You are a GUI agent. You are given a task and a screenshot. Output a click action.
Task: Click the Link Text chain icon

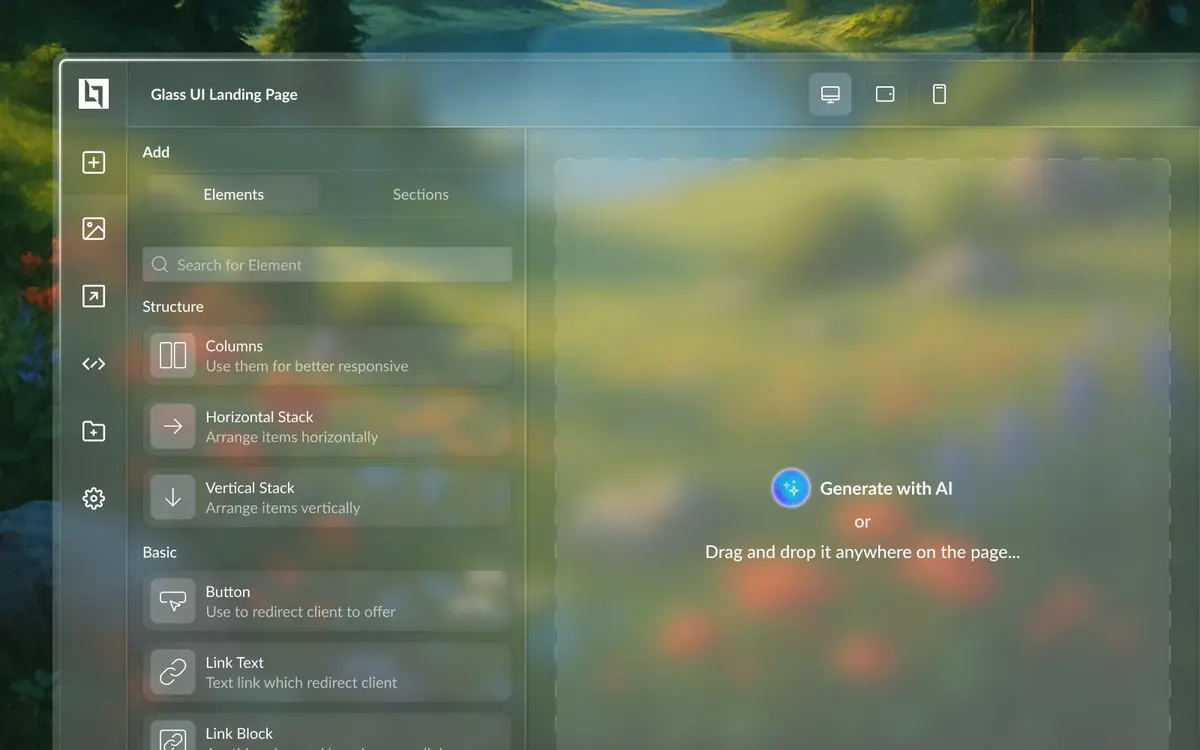[173, 672]
